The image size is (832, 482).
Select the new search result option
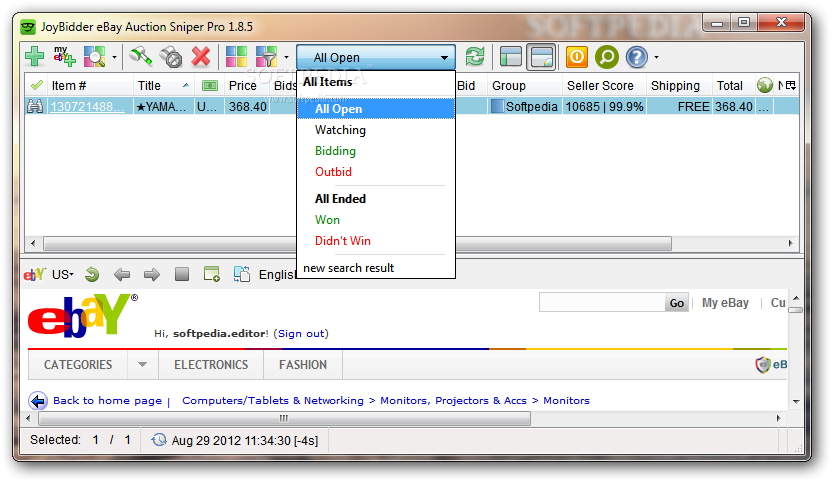(349, 268)
